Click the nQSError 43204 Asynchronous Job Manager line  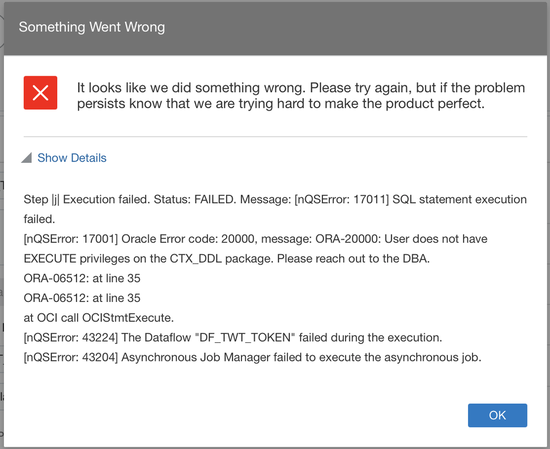click(x=253, y=357)
